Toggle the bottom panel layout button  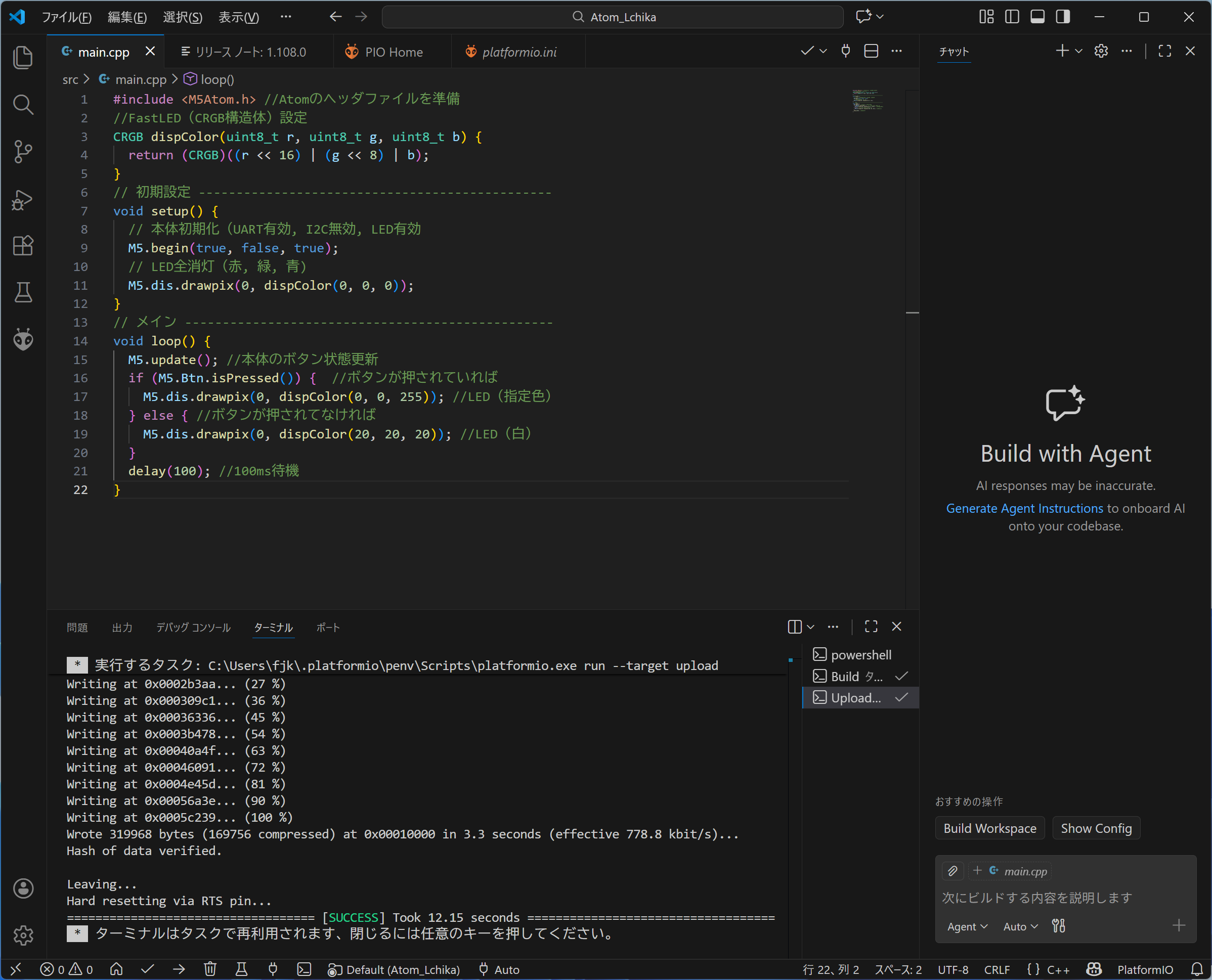[1037, 17]
